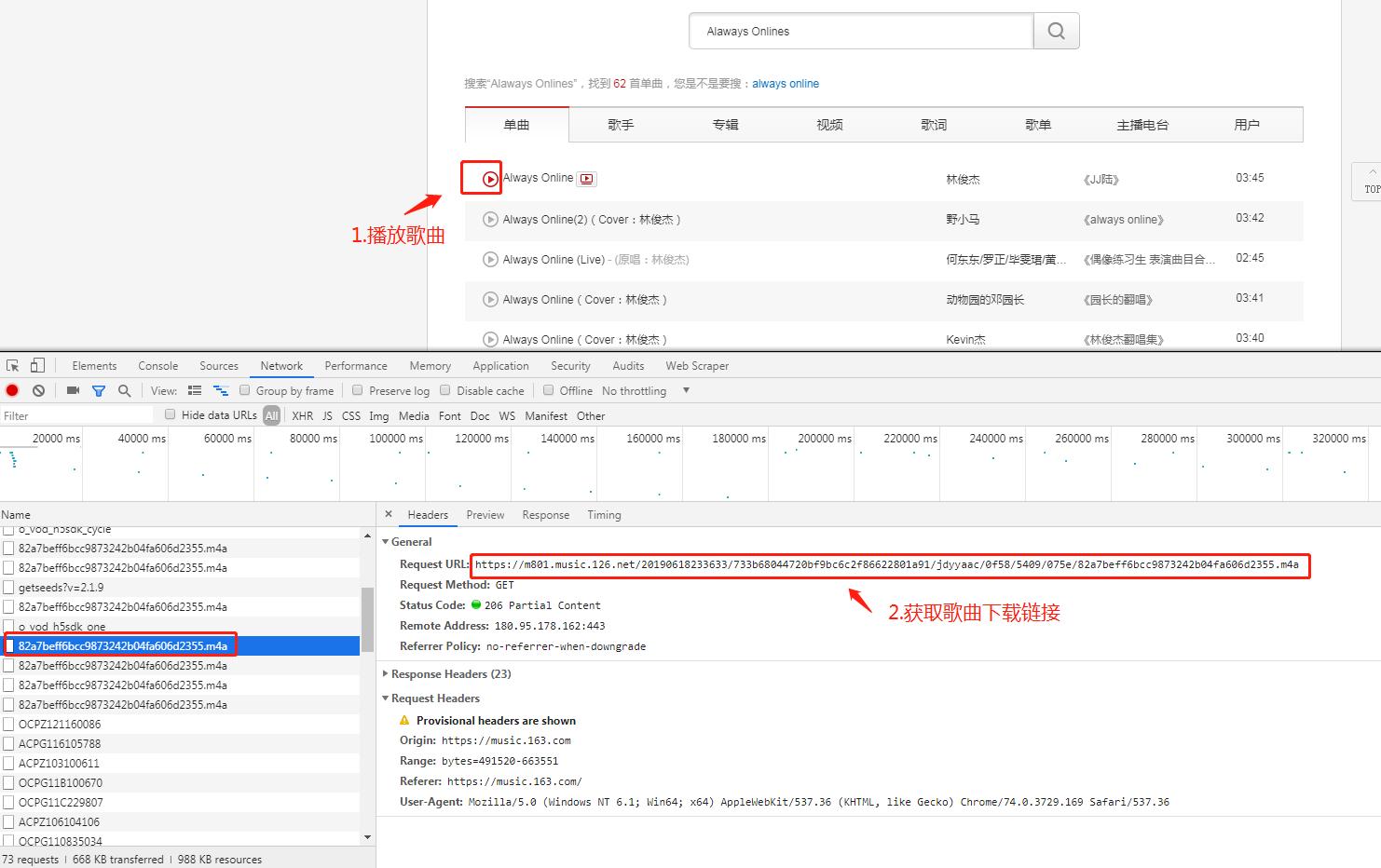The image size is (1381, 868).
Task: Expand the Response Headers section
Action: [x=450, y=674]
